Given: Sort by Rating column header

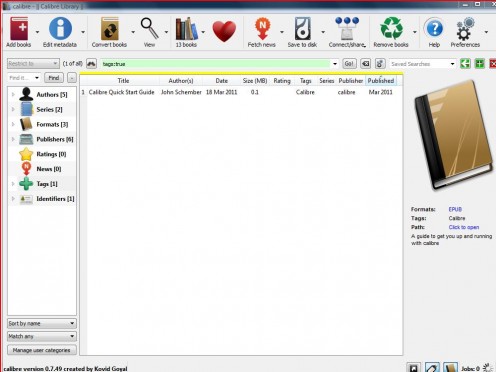Looking at the screenshot, I should coord(282,81).
